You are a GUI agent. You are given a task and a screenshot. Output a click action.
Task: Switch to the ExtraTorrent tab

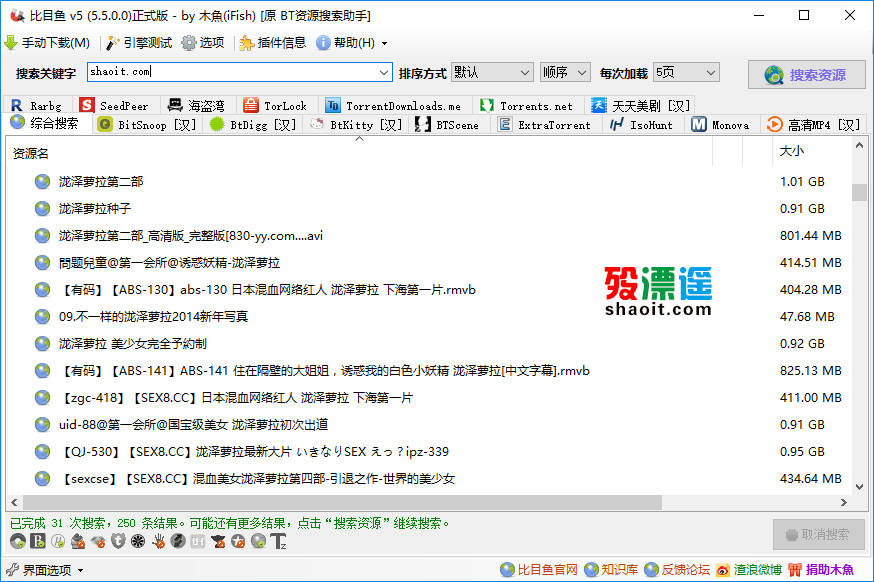[545, 125]
